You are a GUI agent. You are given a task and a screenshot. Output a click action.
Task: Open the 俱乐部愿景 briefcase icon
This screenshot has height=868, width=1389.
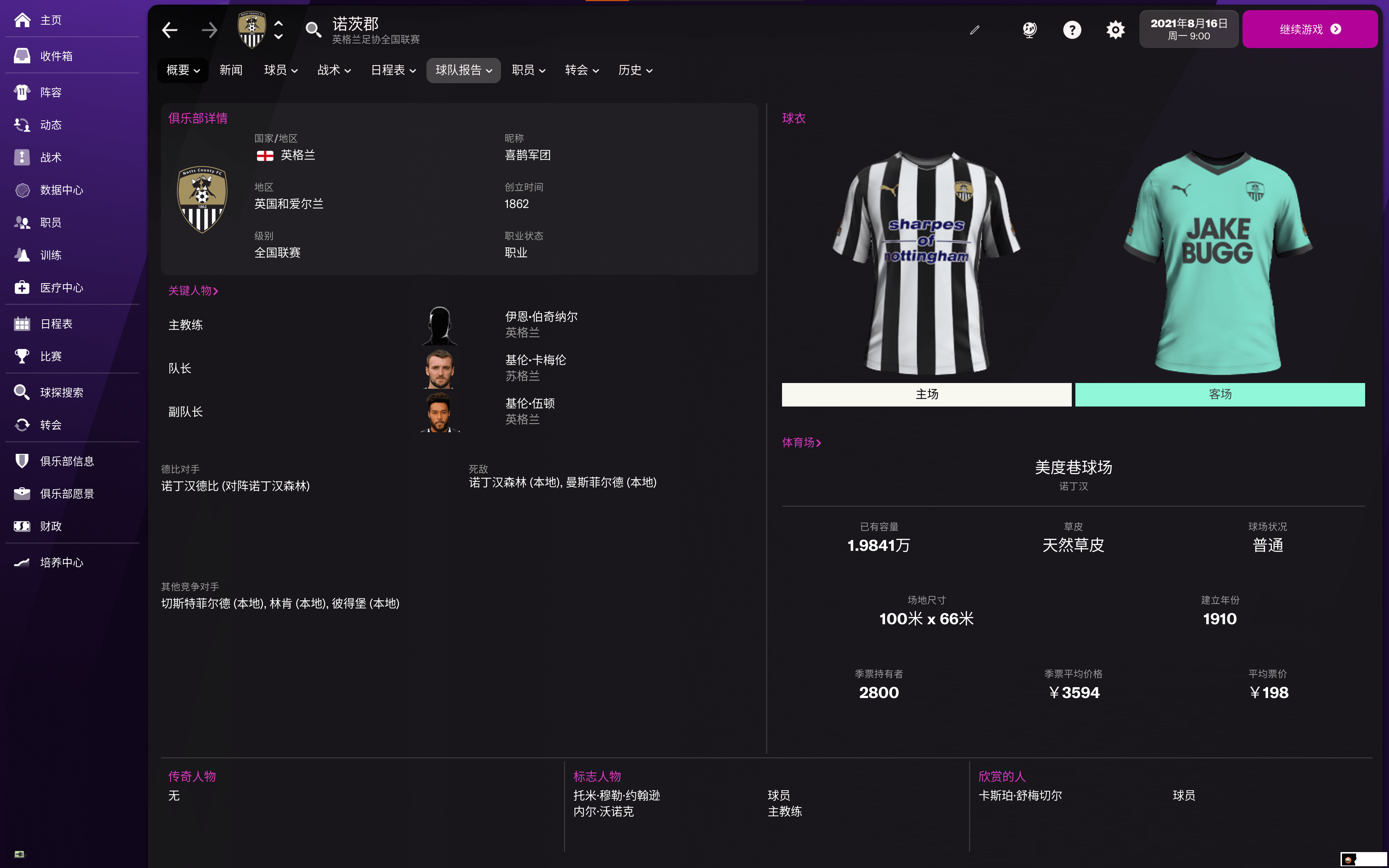point(22,494)
